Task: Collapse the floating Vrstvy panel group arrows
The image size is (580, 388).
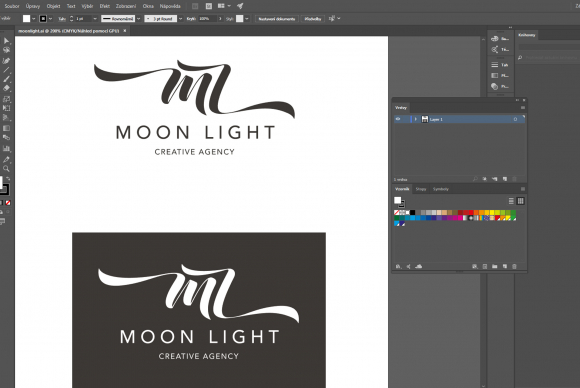Action: [x=517, y=100]
